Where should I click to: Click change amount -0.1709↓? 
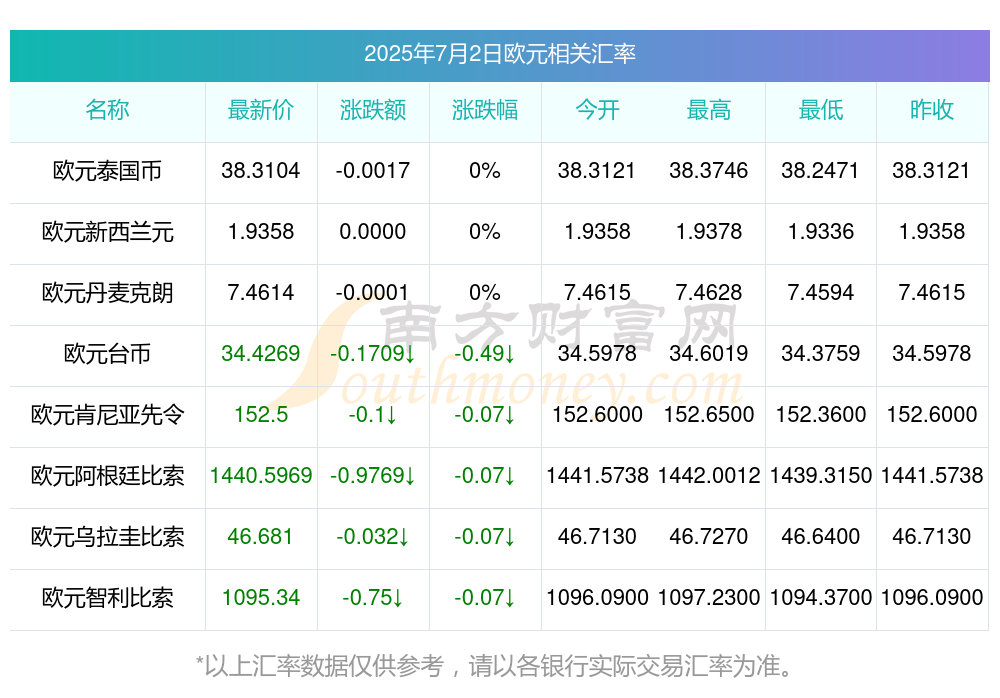[x=373, y=353]
